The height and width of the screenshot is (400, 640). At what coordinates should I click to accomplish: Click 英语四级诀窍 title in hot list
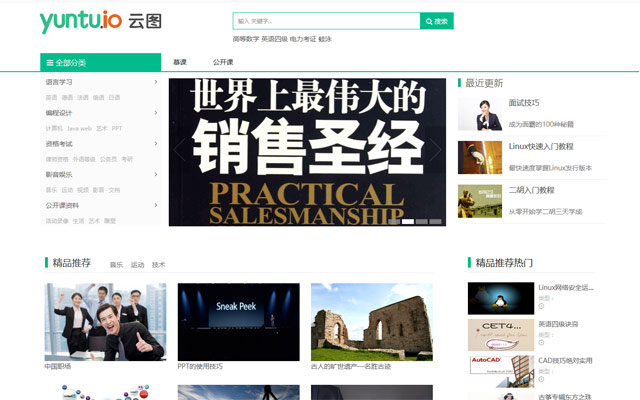point(558,324)
